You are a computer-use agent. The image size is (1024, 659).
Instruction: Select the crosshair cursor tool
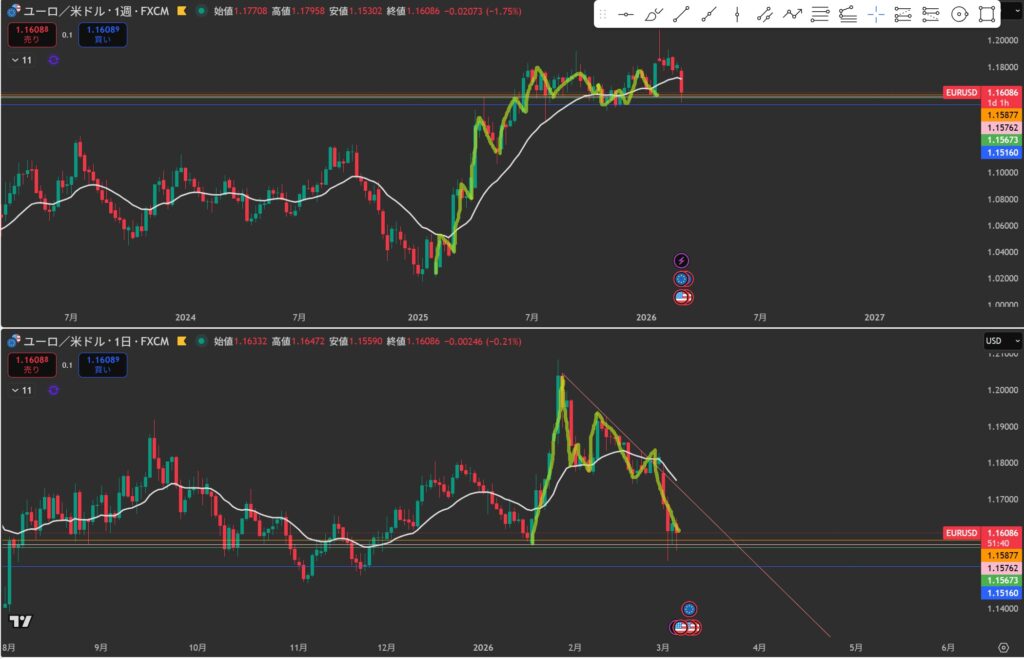point(876,14)
